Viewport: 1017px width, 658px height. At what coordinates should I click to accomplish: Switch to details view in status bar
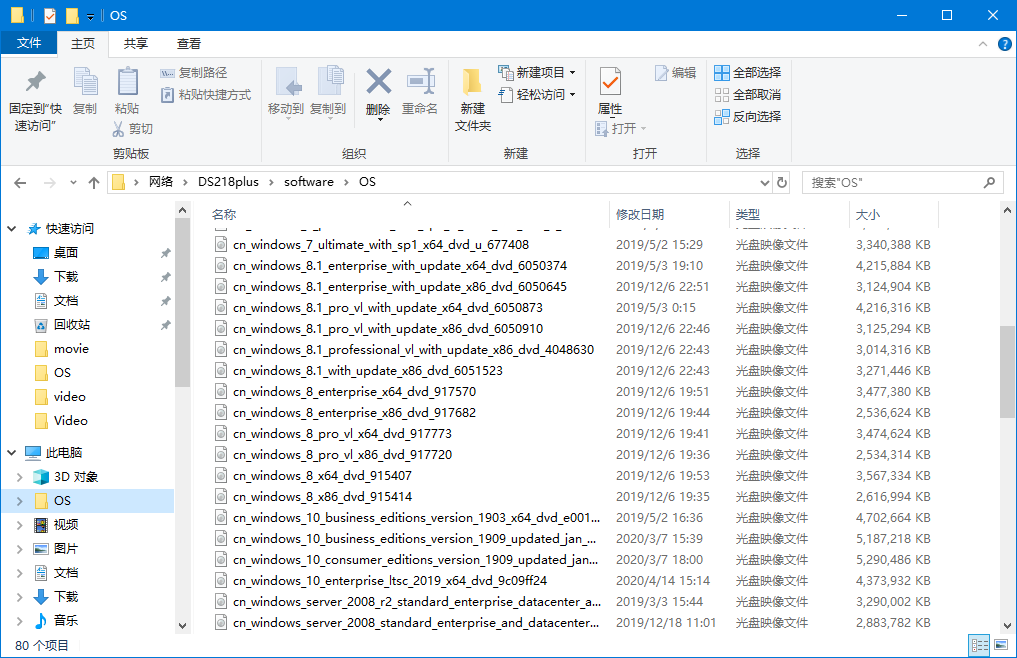979,645
